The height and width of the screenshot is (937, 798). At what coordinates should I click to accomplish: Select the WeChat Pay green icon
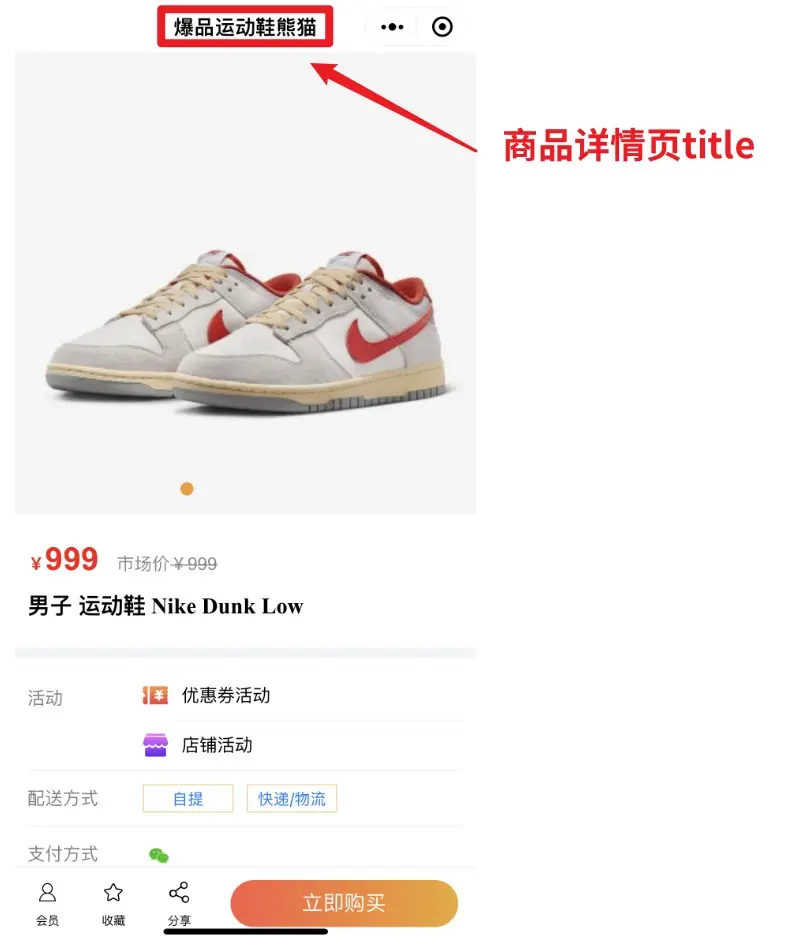158,855
